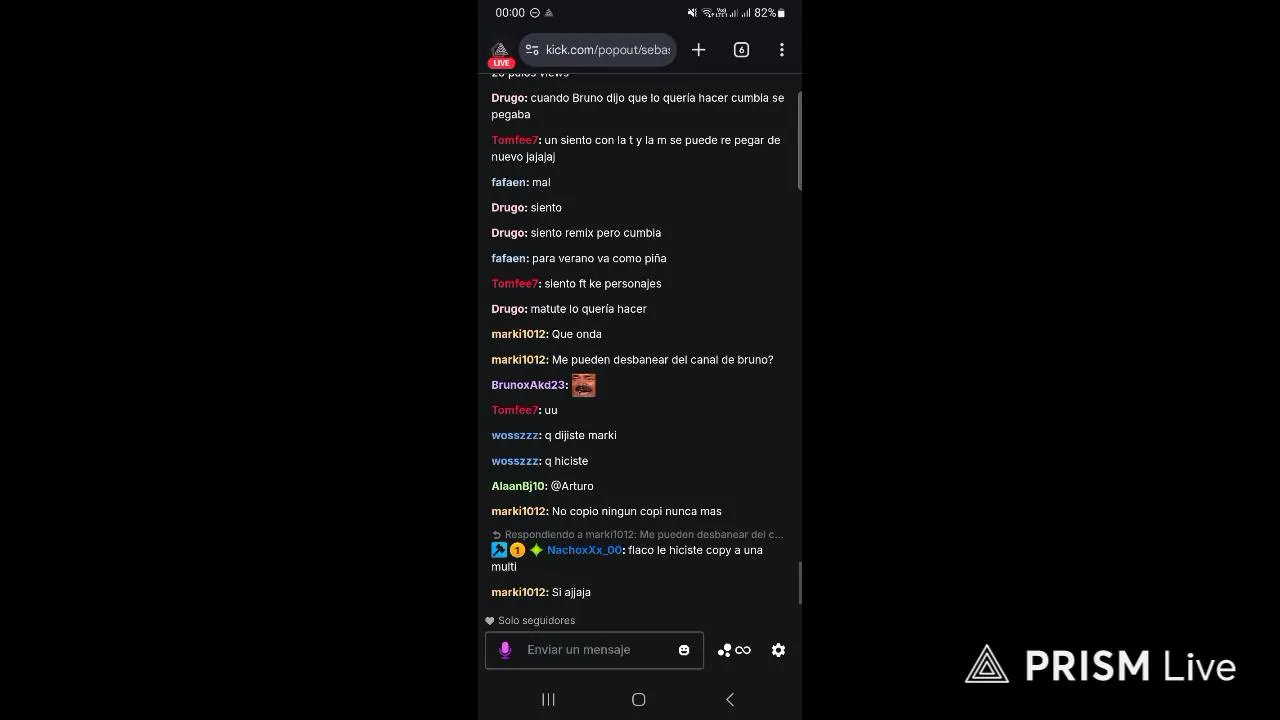
Task: Click the AlaanBj10 username
Action: click(518, 486)
